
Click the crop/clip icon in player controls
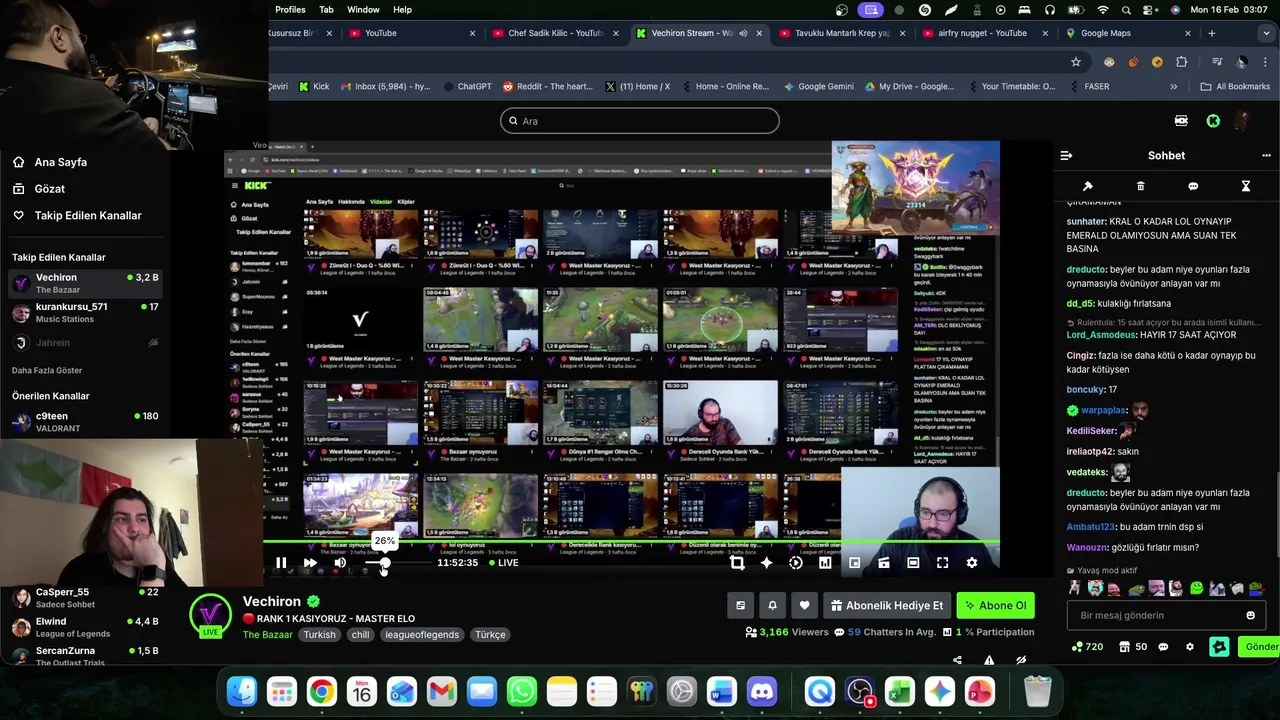737,563
